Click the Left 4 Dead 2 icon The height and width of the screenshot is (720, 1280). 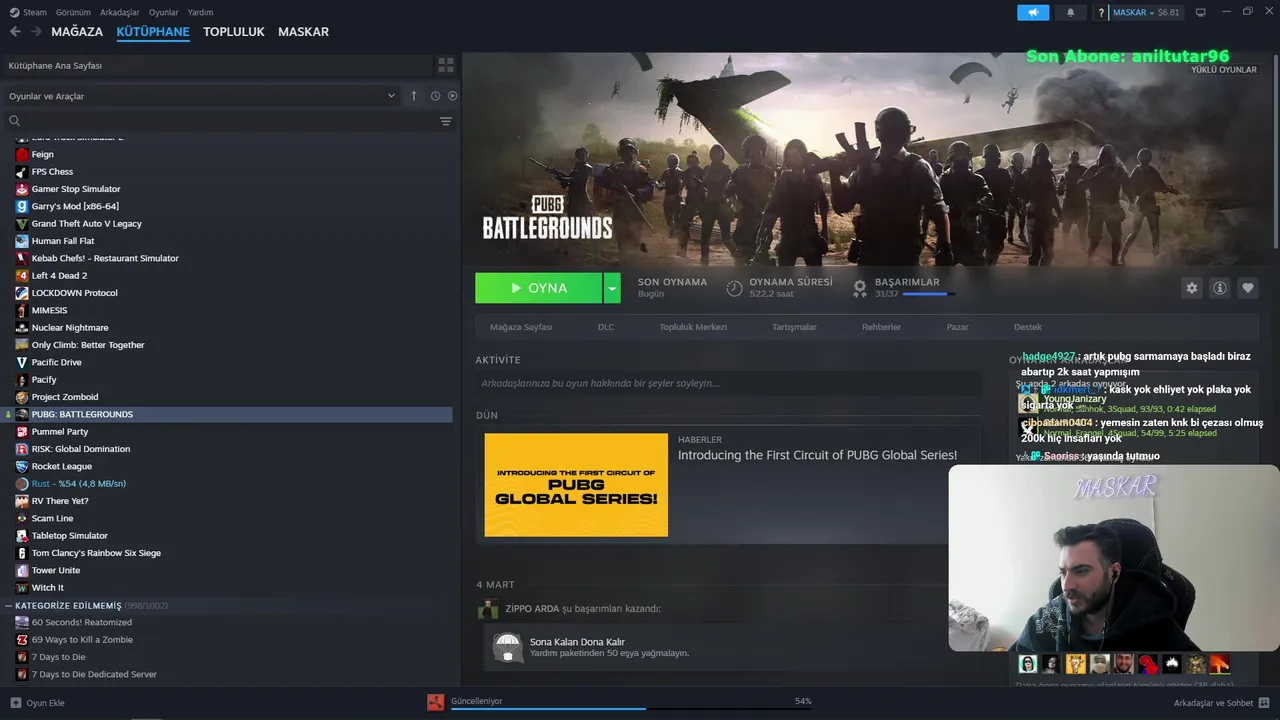tap(22, 275)
